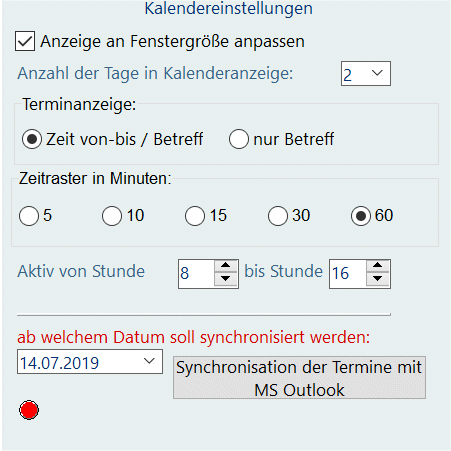Increase the 'Aktiv von Stunde' value
Image resolution: width=451 pixels, height=451 pixels.
[226, 266]
